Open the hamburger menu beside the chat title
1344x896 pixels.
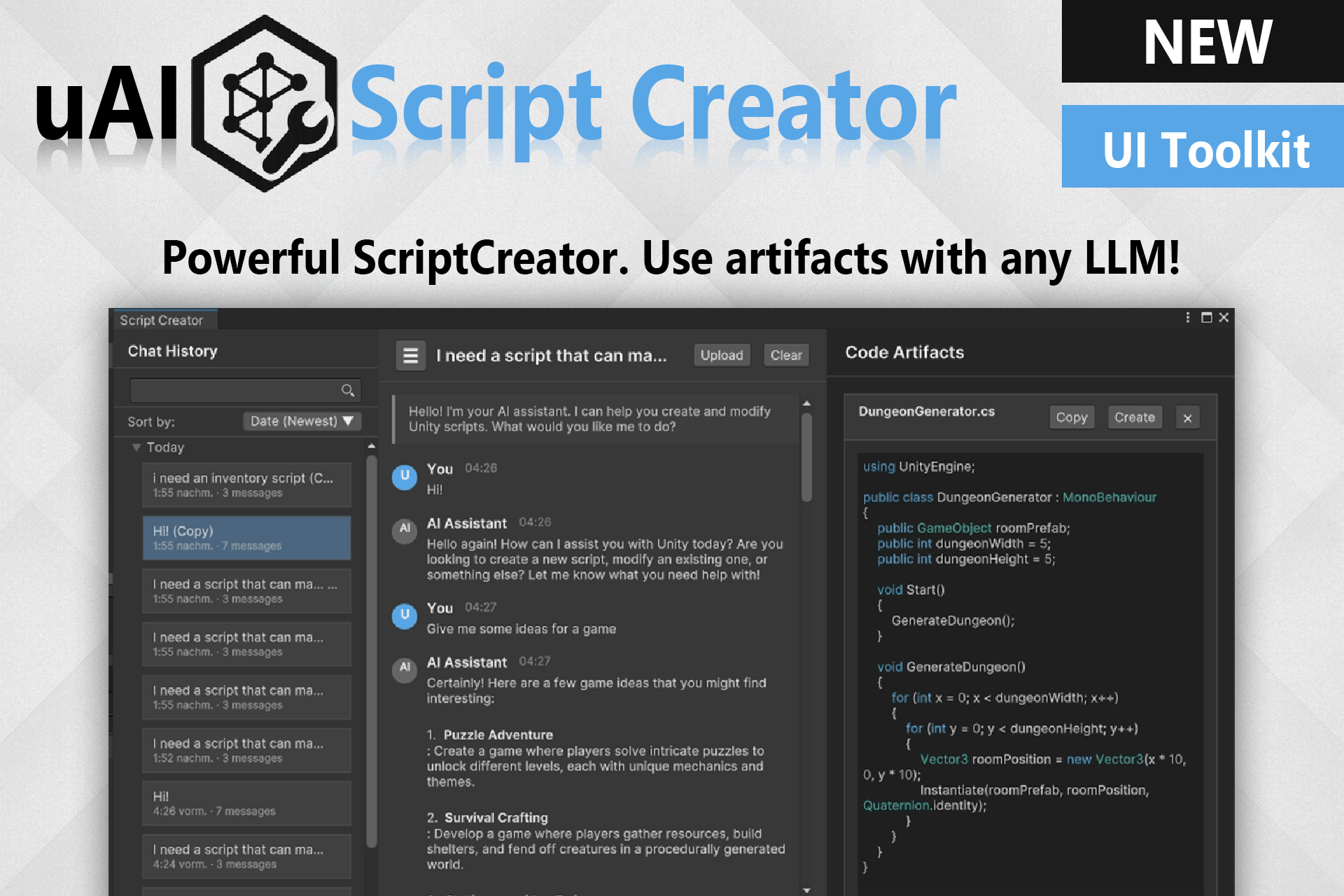[x=411, y=355]
